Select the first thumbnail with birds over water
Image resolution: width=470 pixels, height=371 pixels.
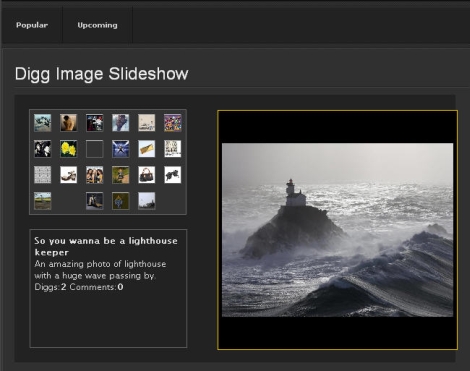[43, 123]
